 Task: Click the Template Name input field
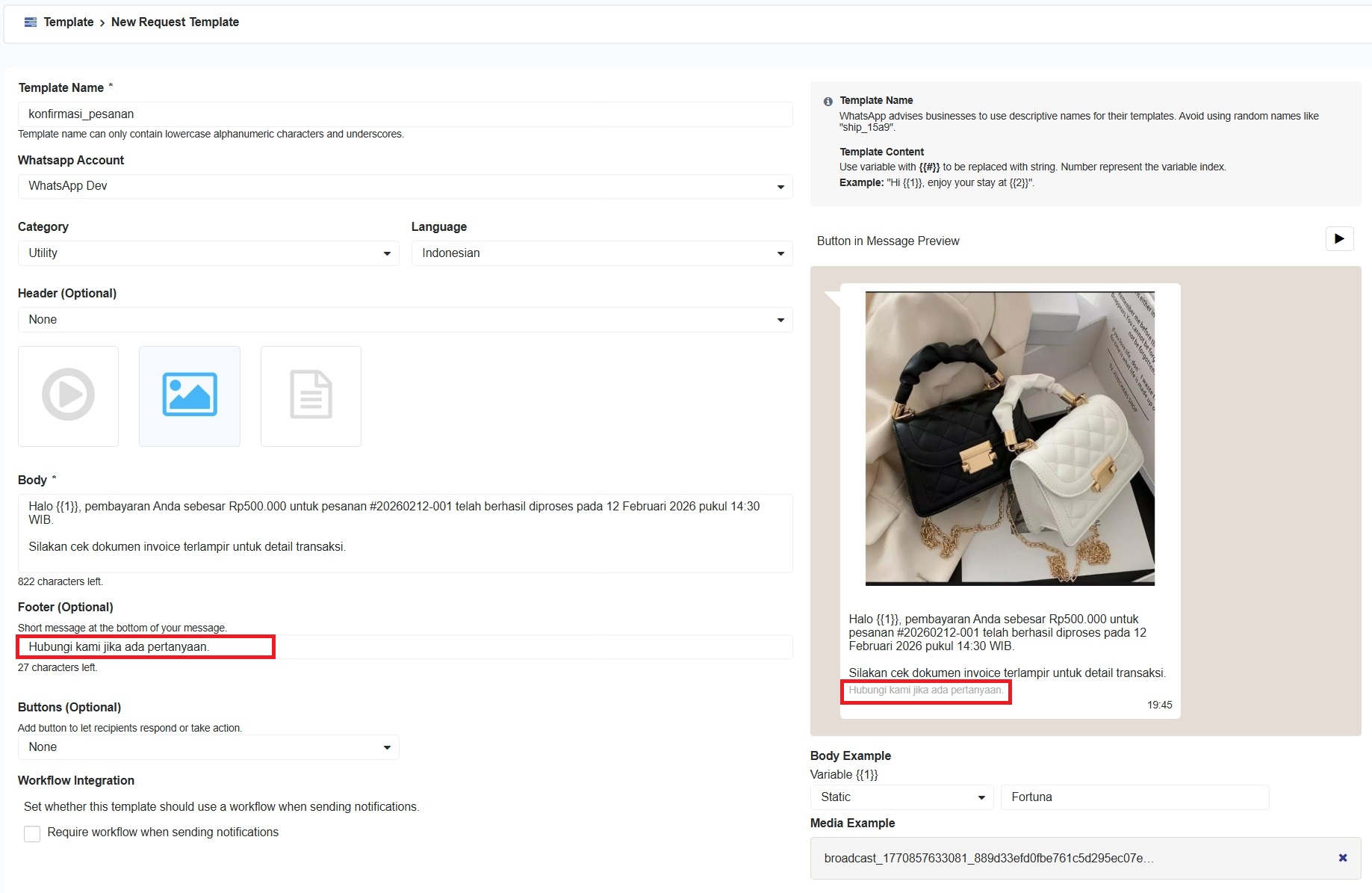[404, 114]
